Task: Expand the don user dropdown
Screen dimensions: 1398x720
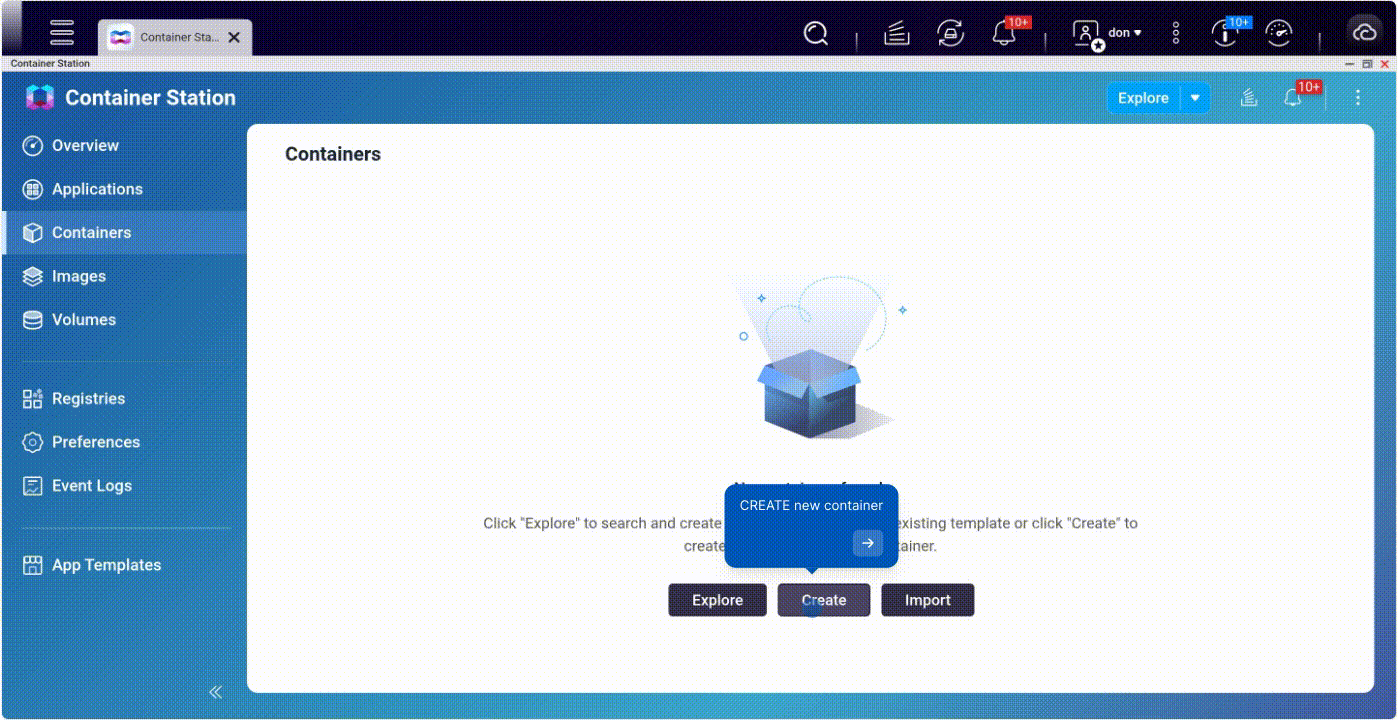Action: [1125, 33]
